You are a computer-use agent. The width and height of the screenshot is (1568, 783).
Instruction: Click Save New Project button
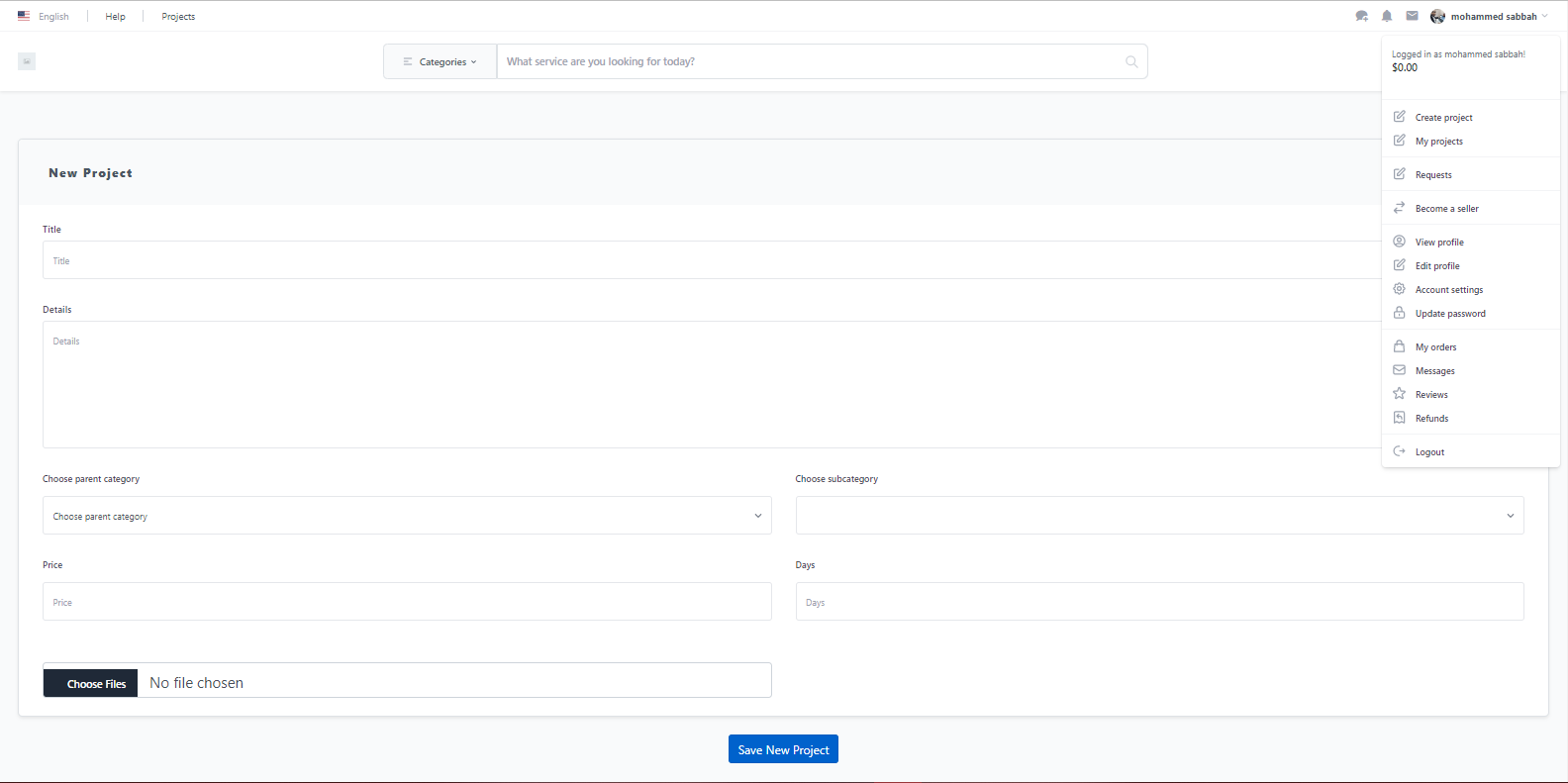pyautogui.click(x=783, y=749)
